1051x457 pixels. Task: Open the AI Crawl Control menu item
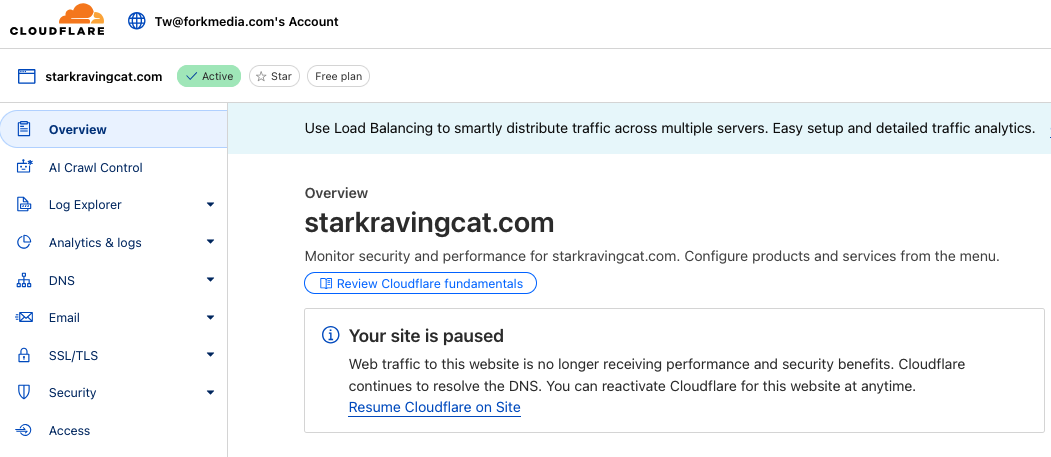[x=96, y=167]
